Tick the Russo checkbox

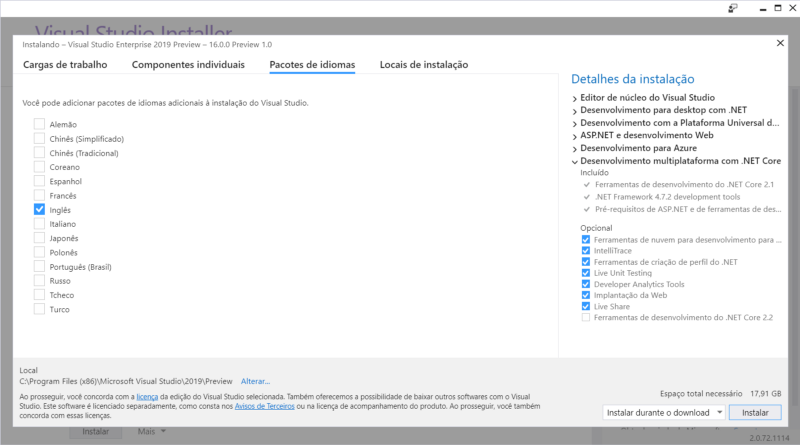(39, 281)
